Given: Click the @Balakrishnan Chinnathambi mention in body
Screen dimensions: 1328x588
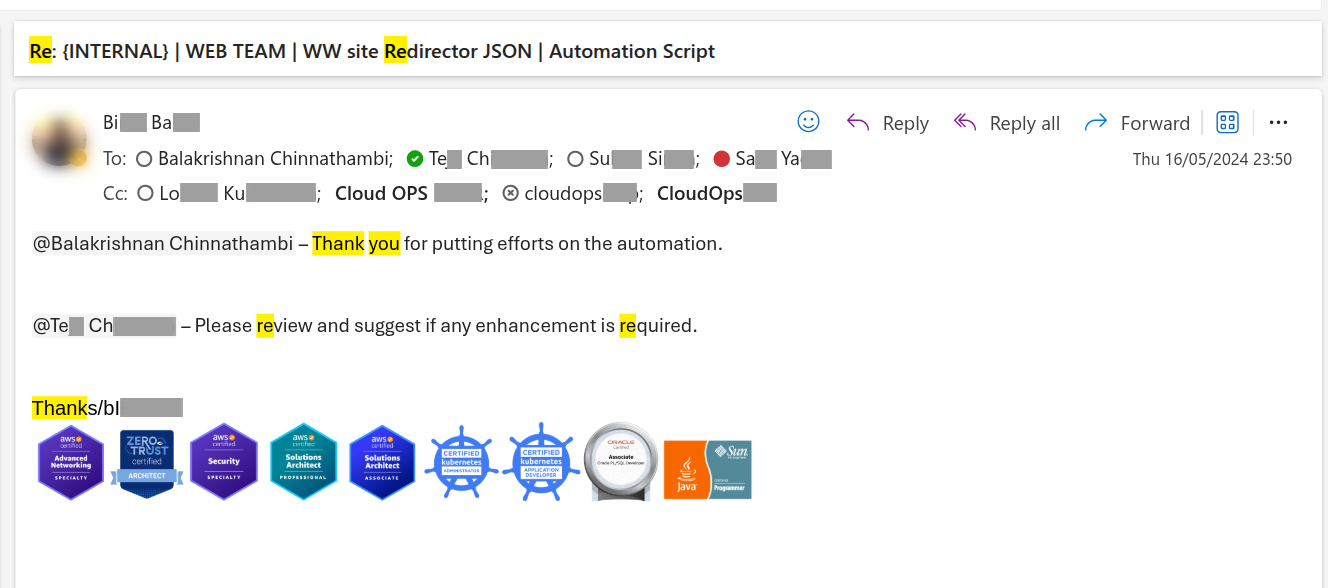Looking at the screenshot, I should 162,244.
